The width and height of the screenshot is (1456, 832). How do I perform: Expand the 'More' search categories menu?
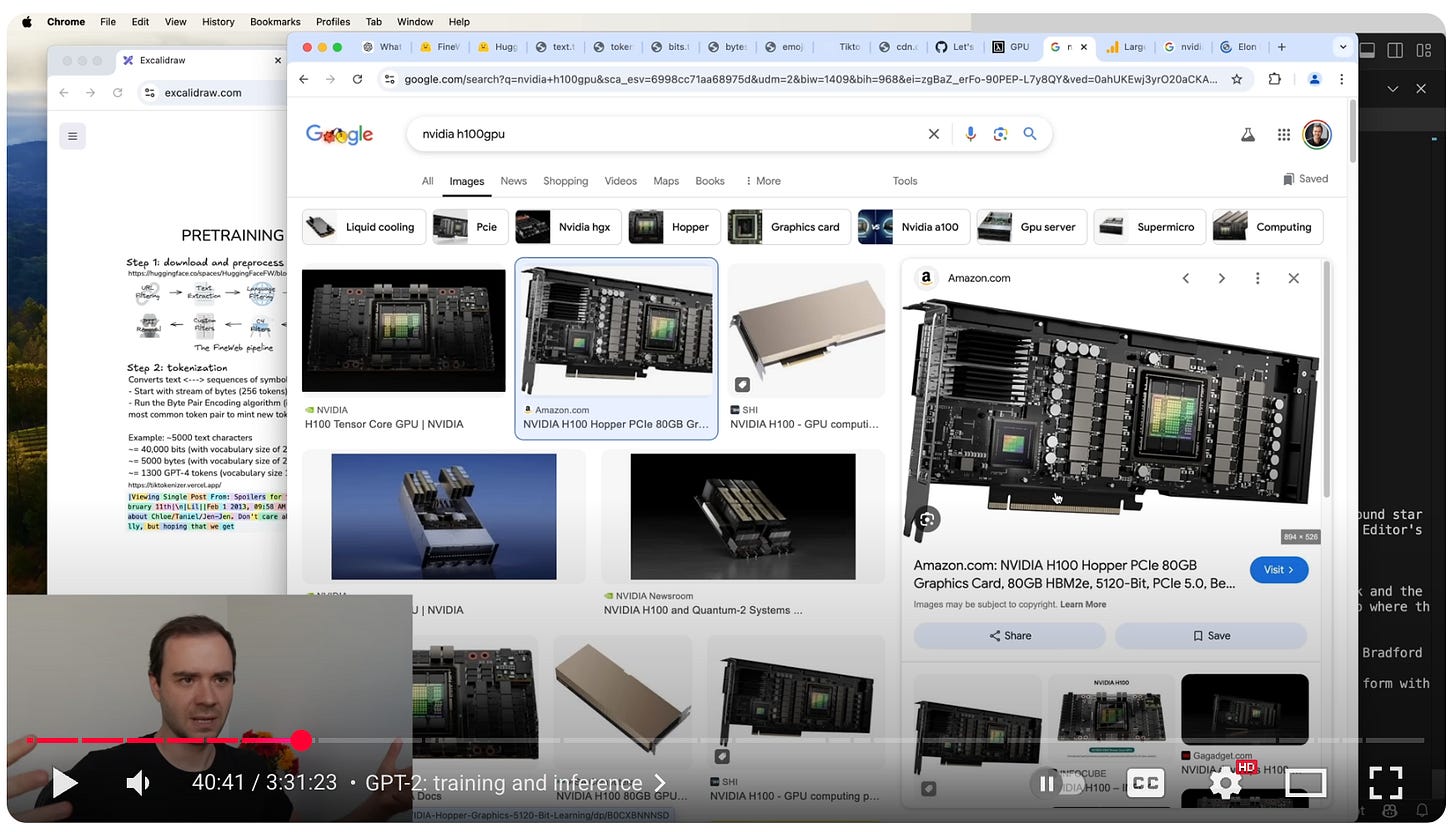pyautogui.click(x=763, y=181)
